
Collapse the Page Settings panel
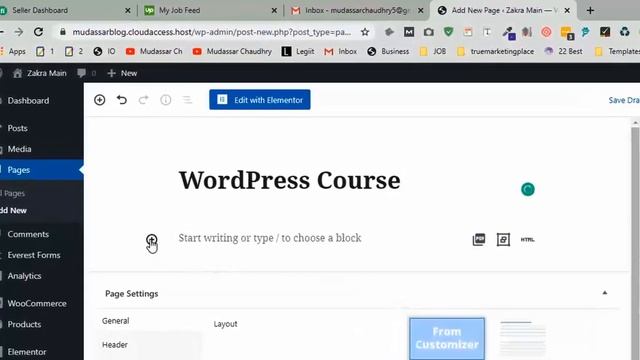[605, 293]
